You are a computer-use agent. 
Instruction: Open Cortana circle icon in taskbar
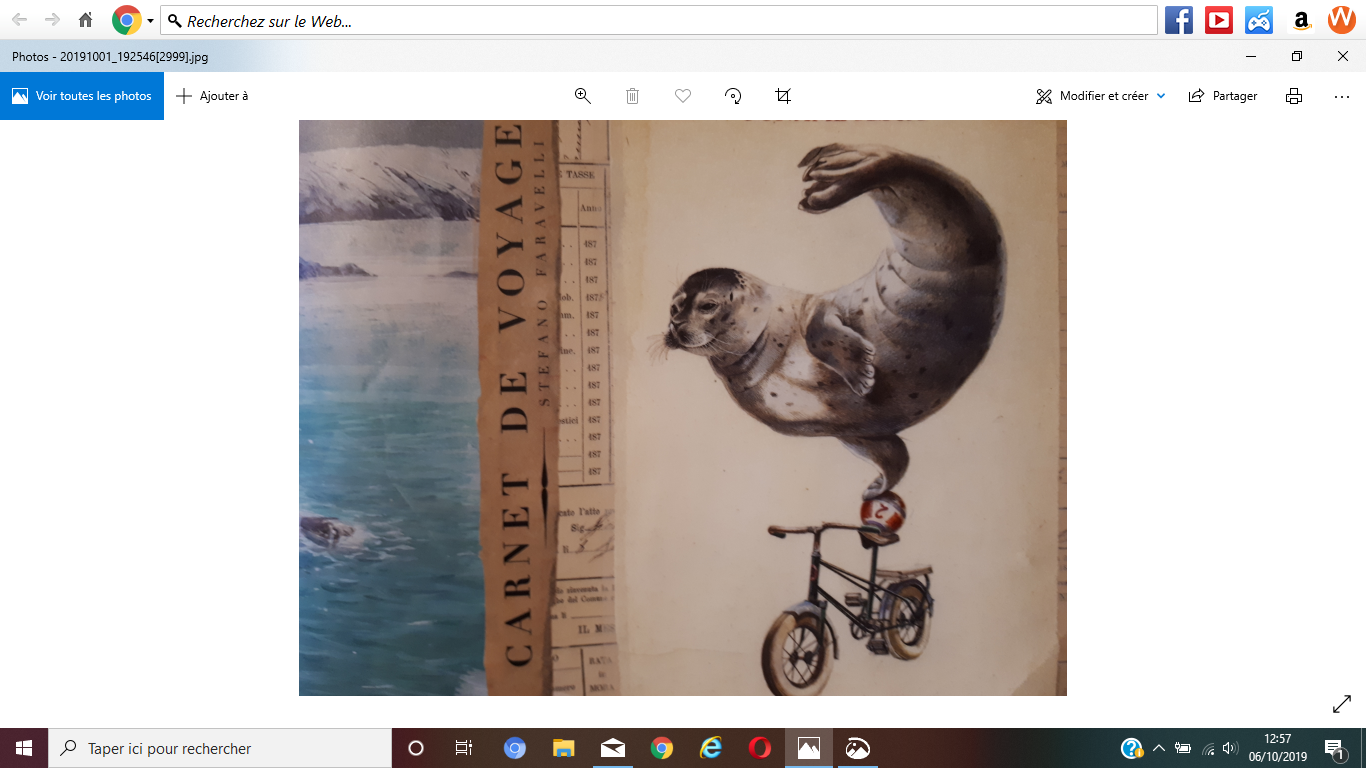point(416,748)
